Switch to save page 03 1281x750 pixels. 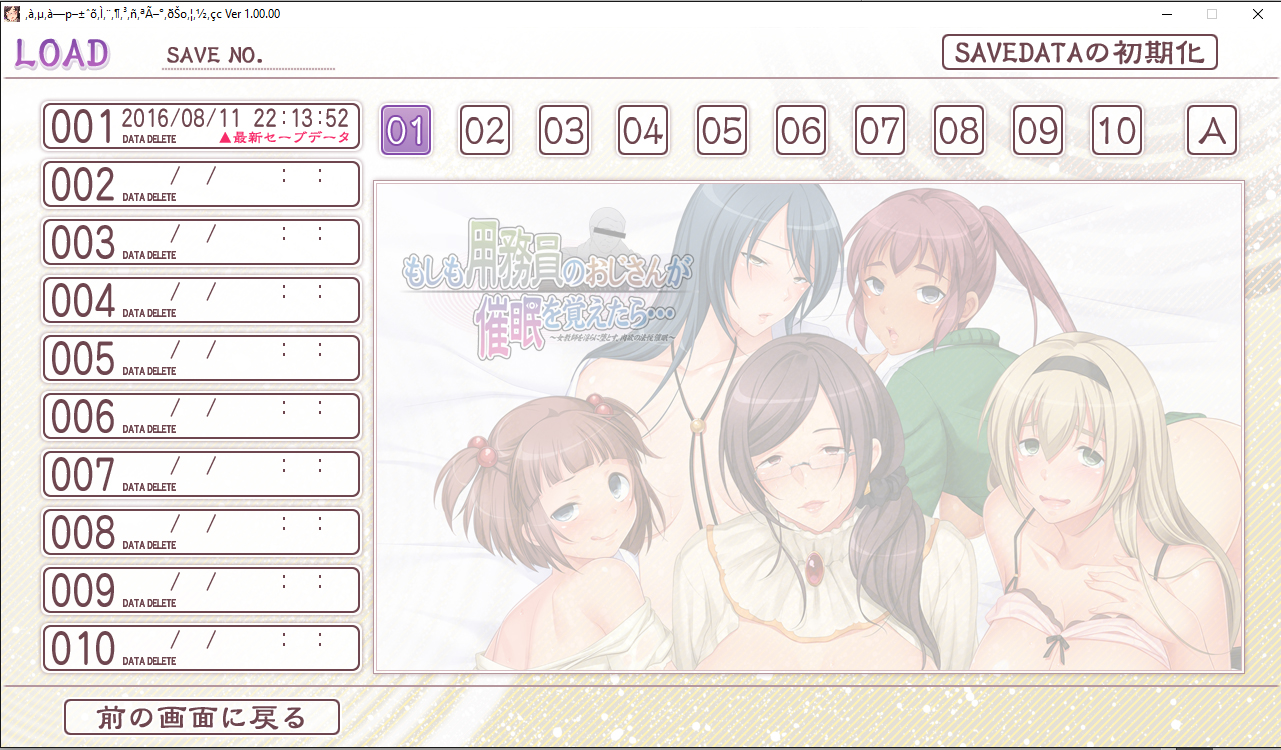[x=564, y=130]
